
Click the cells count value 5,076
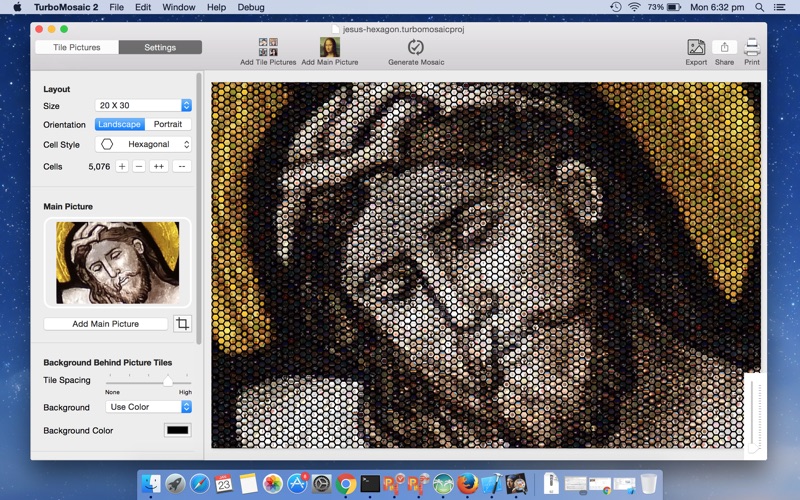tap(99, 166)
